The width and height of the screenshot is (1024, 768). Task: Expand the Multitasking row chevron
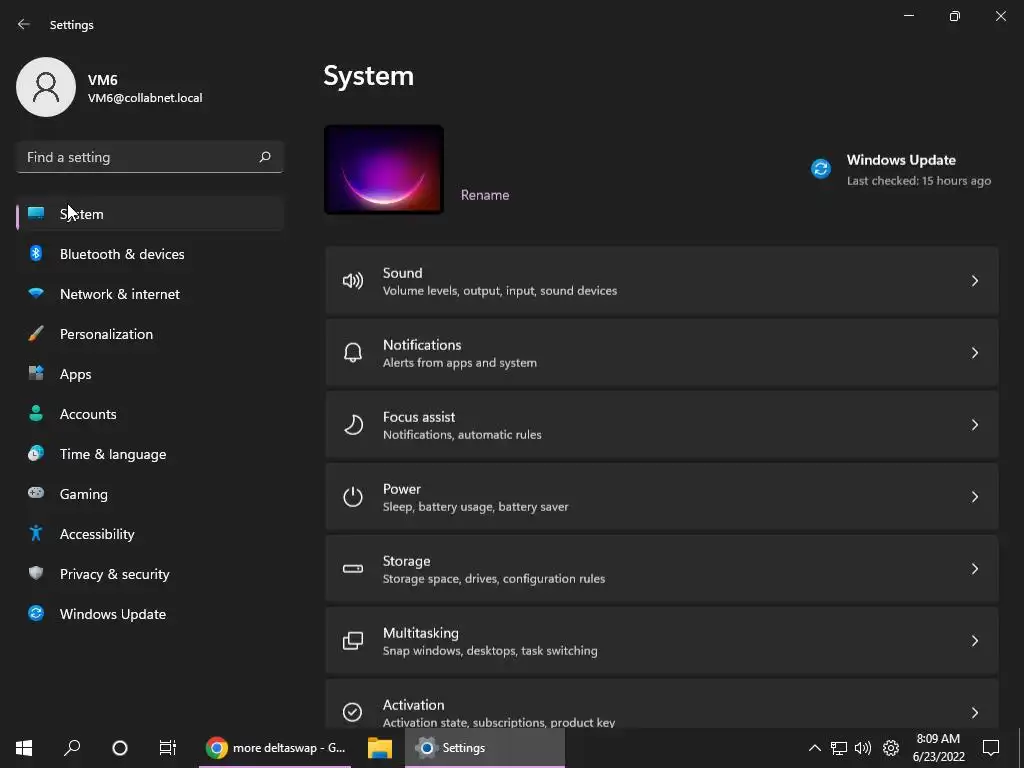[974, 641]
